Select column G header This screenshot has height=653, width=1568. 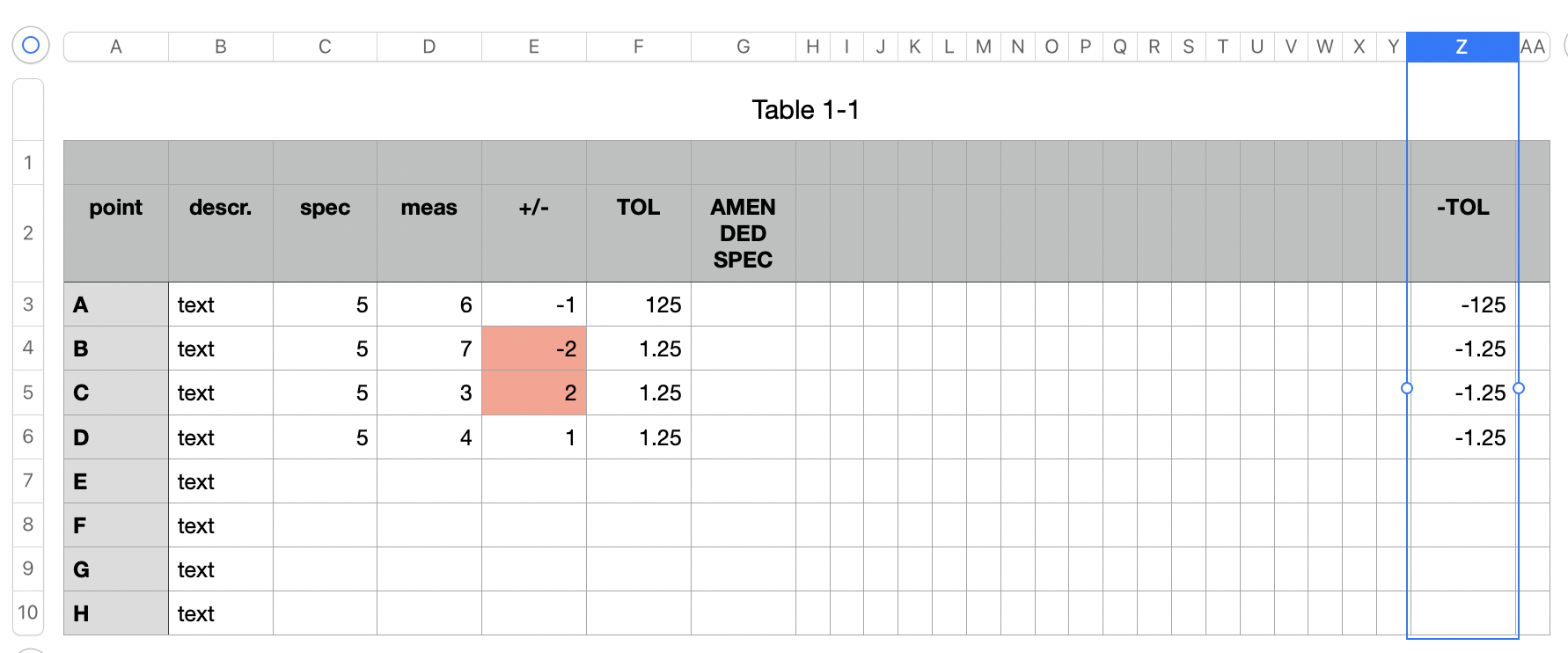click(743, 47)
